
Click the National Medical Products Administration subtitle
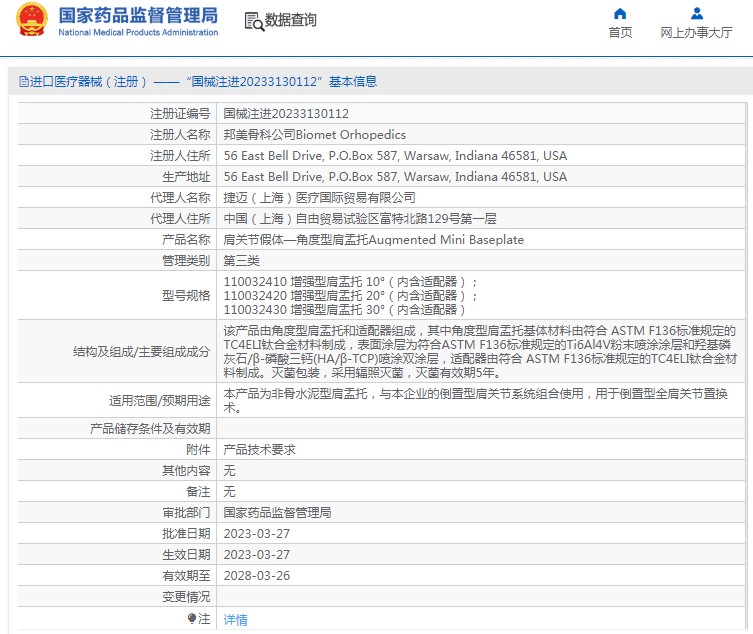click(138, 32)
